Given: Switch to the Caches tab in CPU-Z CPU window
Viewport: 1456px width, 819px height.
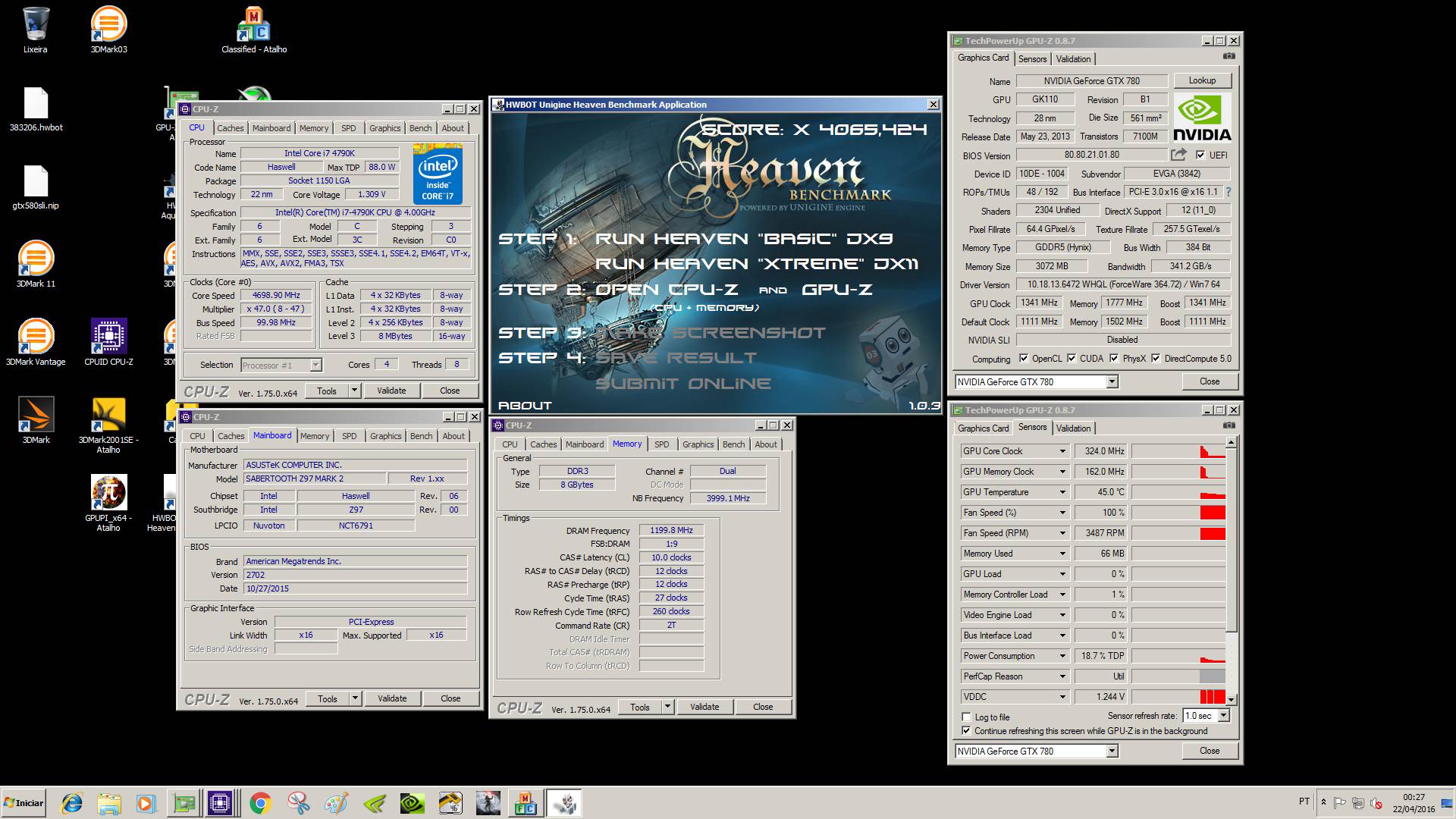Looking at the screenshot, I should 231,128.
